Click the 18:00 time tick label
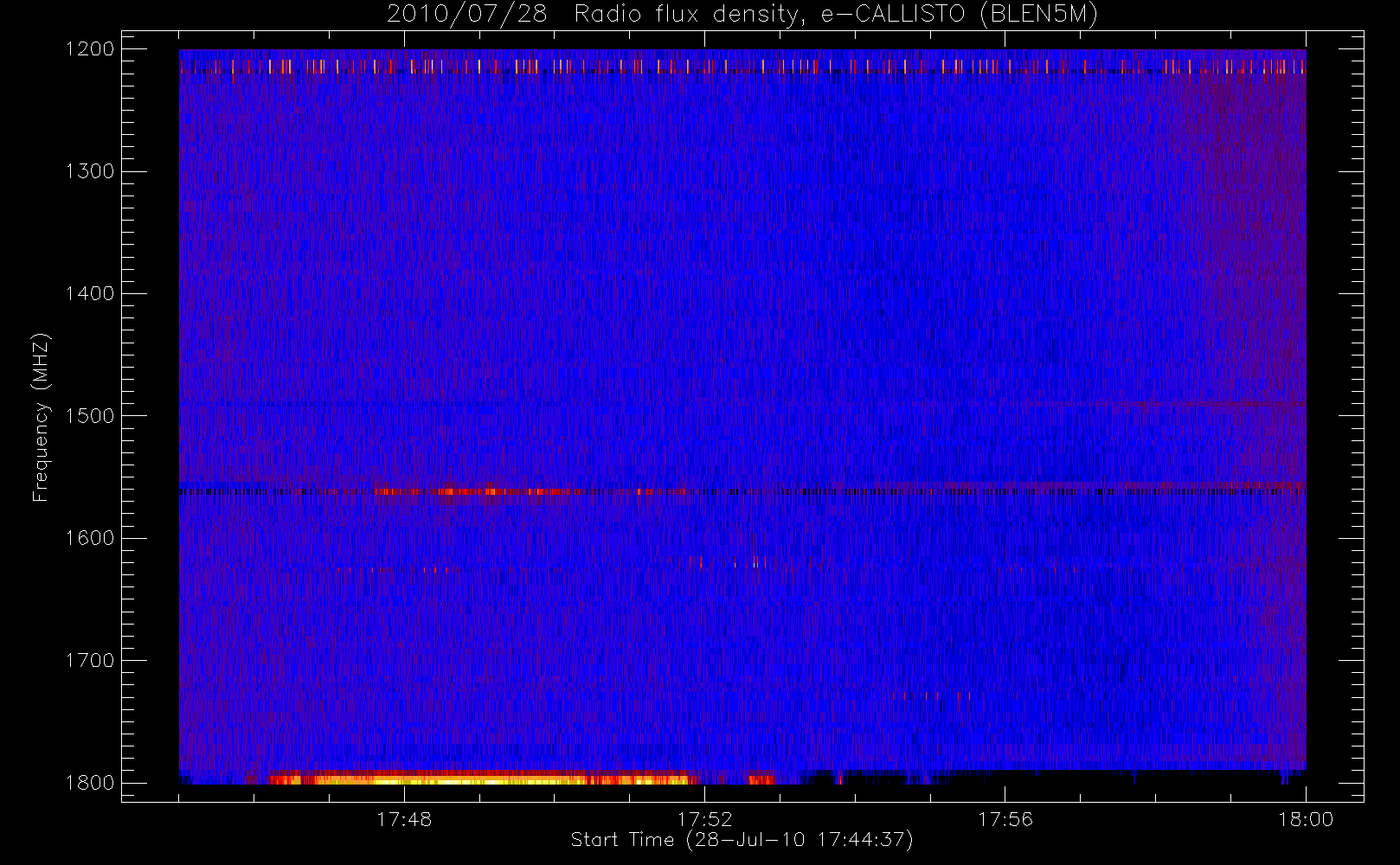 1306,819
